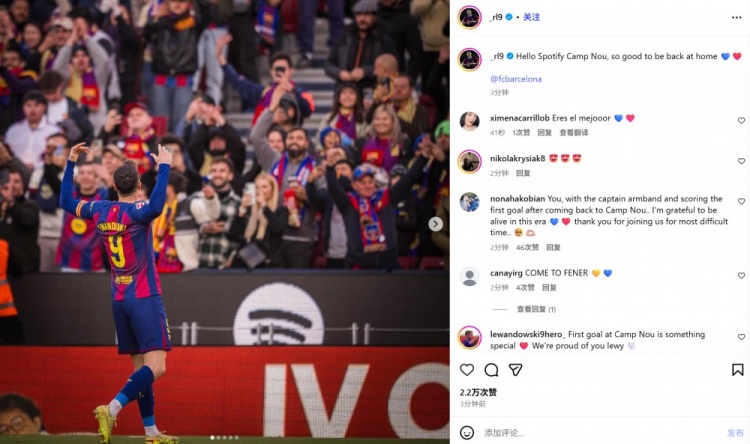Image resolution: width=750 pixels, height=444 pixels.
Task: Select the carousel pagination dots
Action: point(224,437)
